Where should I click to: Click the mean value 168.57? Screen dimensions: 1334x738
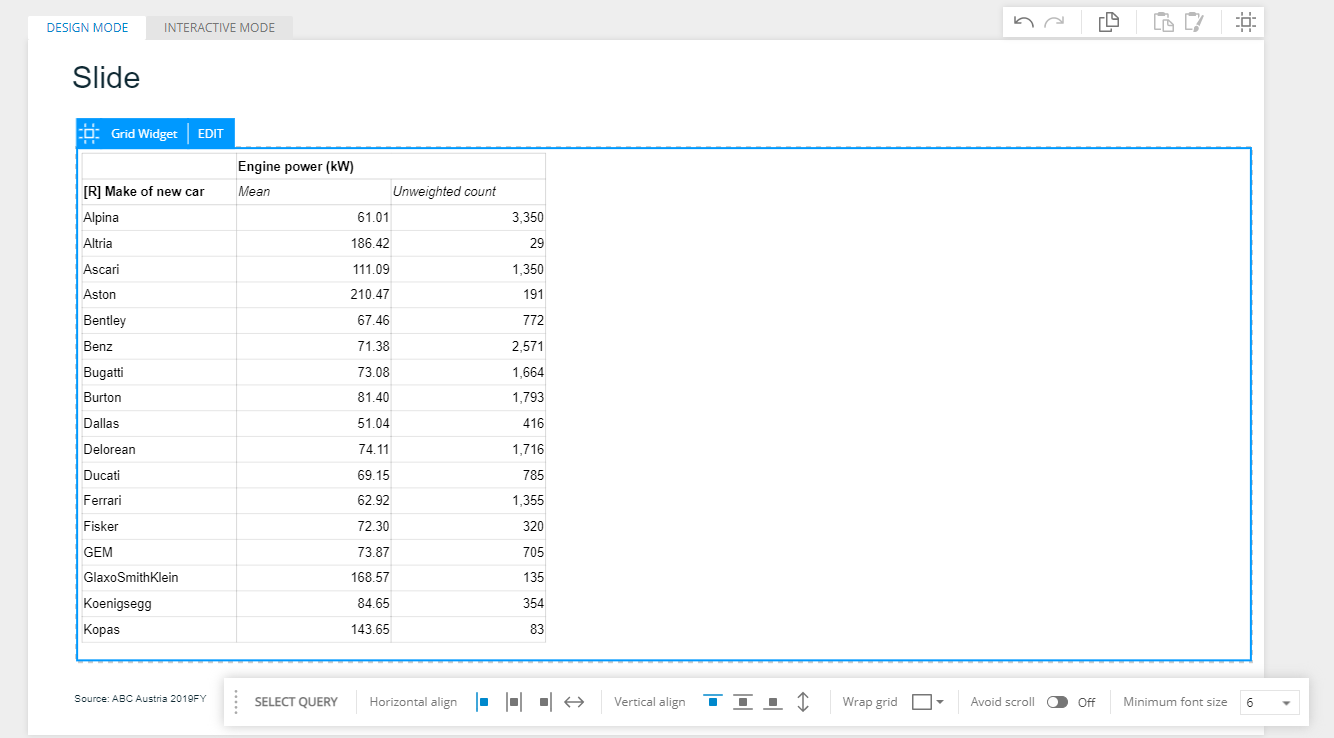[x=370, y=577]
